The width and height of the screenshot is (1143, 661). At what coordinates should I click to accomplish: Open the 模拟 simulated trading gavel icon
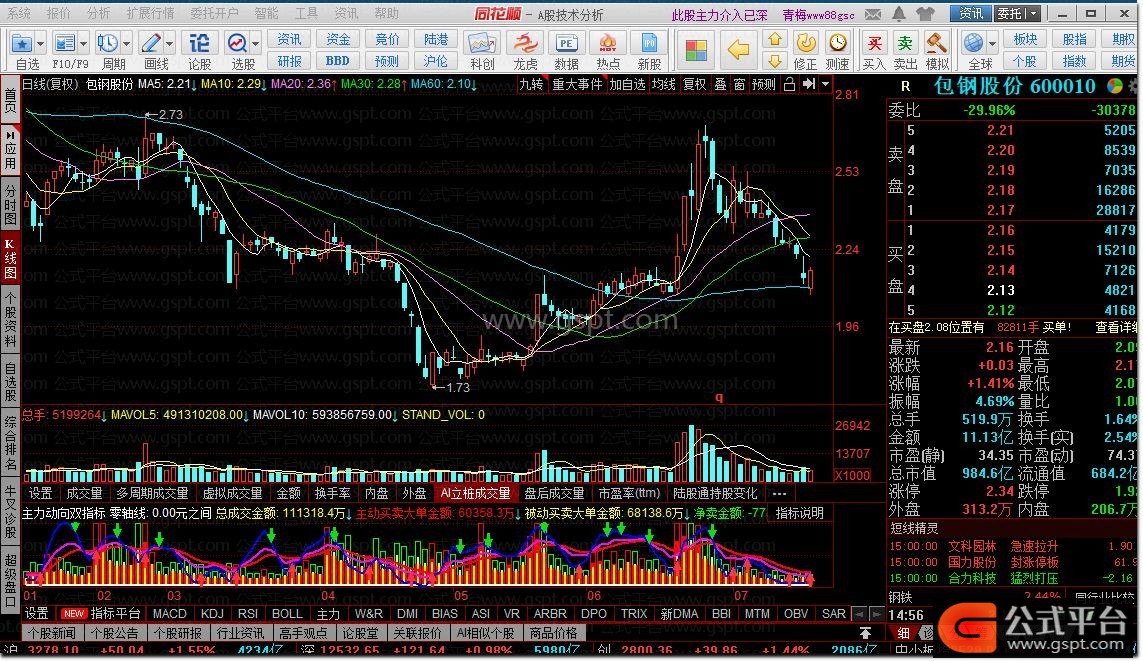pyautogui.click(x=937, y=44)
